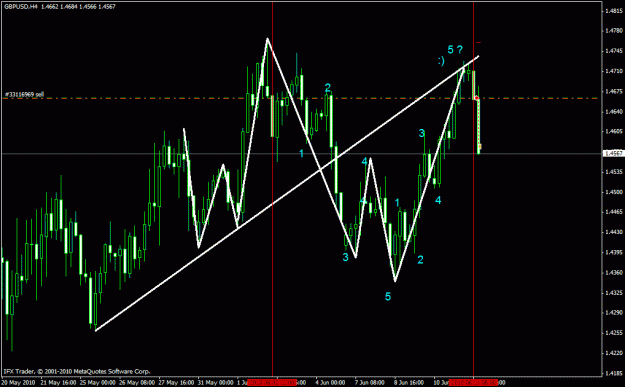Click the 1.4430 price axis label

coord(614,232)
